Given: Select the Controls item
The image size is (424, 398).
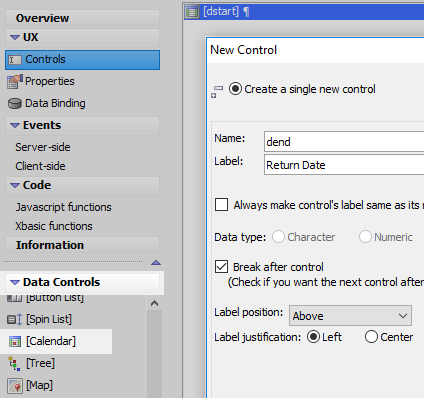Looking at the screenshot, I should (82, 60).
